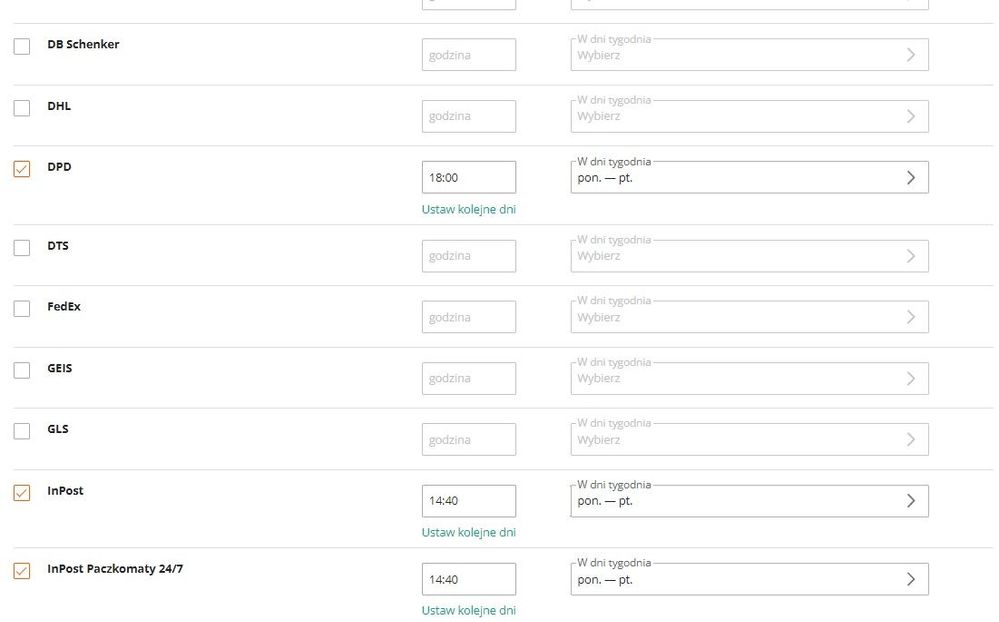
Task: Tick the FedEx checkbox
Action: (x=22, y=309)
